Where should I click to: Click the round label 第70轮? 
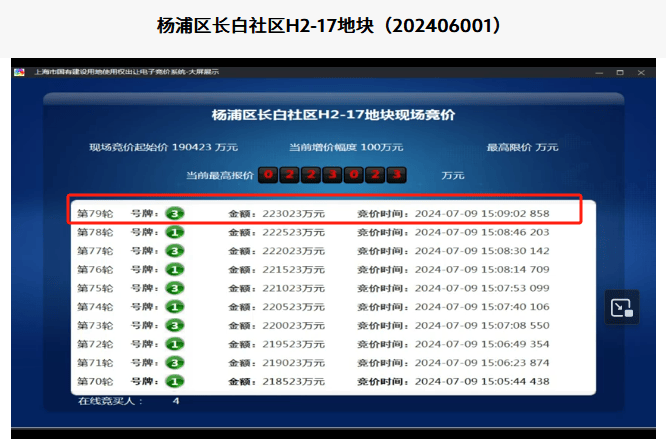coord(95,382)
